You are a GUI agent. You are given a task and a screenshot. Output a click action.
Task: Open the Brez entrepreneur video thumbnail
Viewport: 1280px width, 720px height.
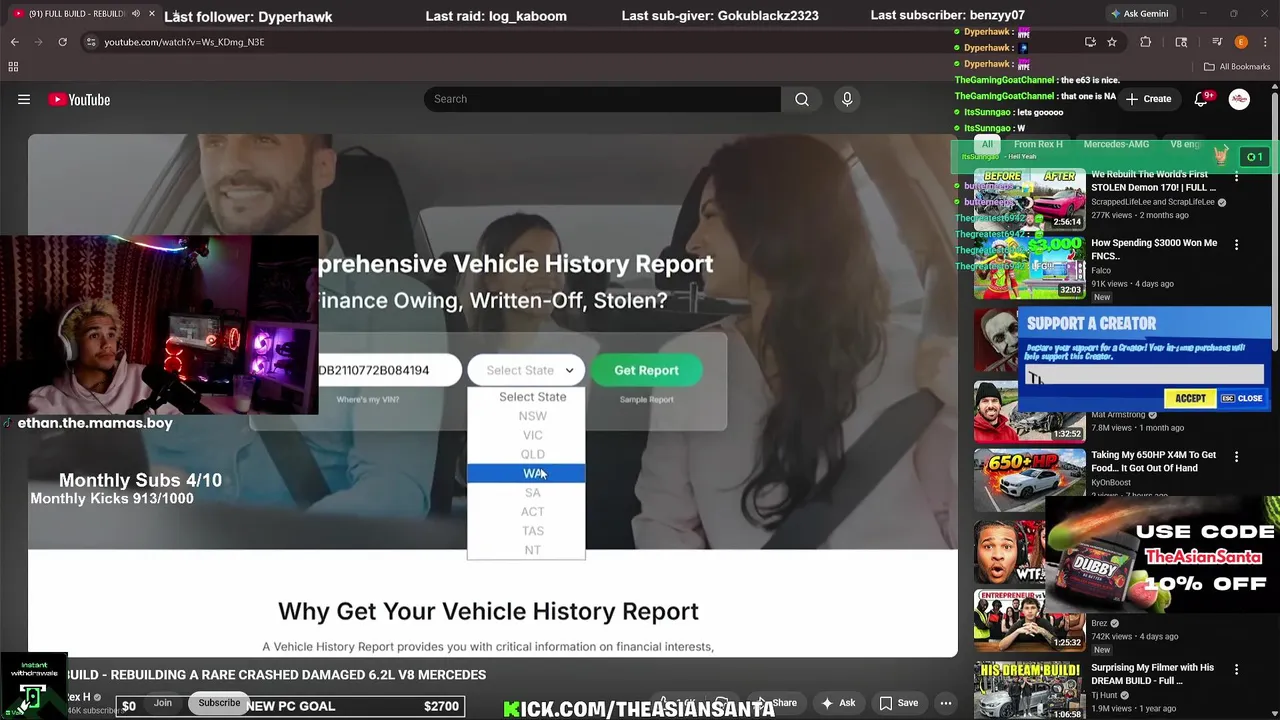coord(1029,619)
